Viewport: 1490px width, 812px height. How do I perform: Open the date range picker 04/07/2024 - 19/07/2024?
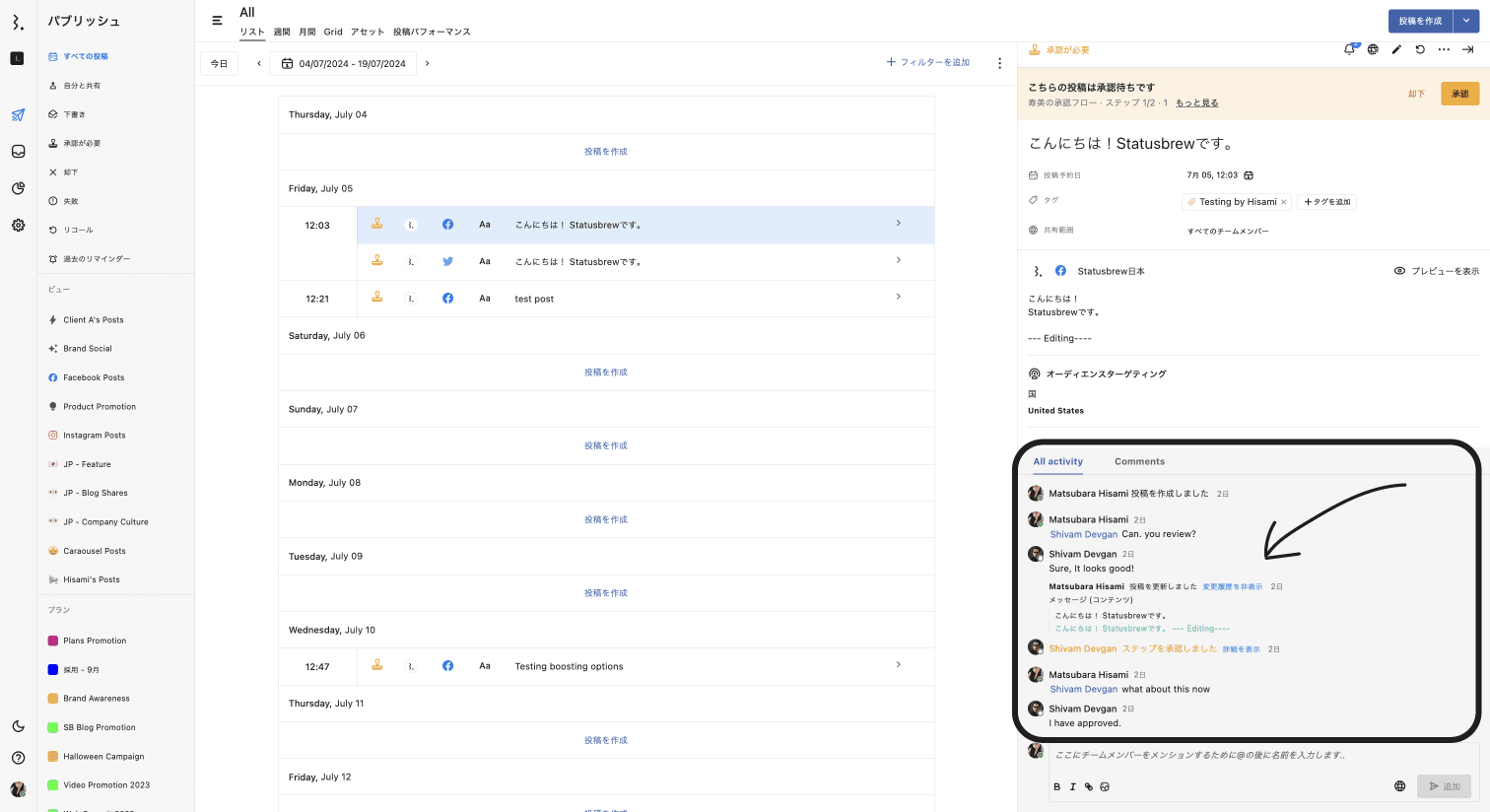pyautogui.click(x=343, y=63)
